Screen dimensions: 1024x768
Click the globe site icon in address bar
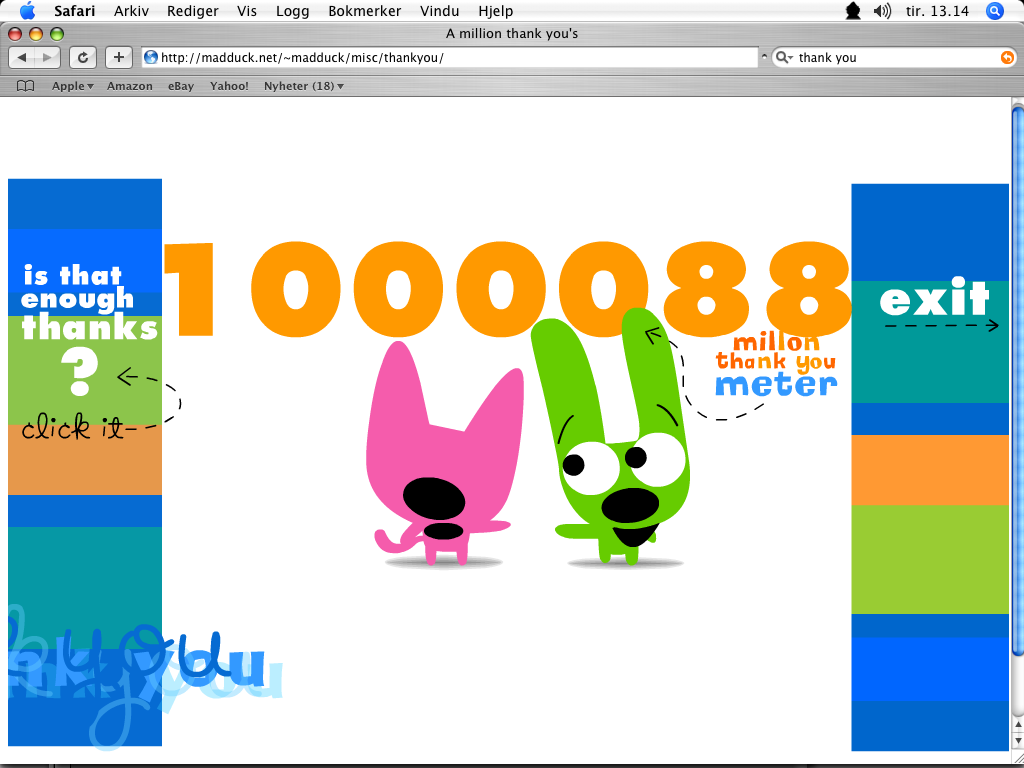pyautogui.click(x=151, y=57)
